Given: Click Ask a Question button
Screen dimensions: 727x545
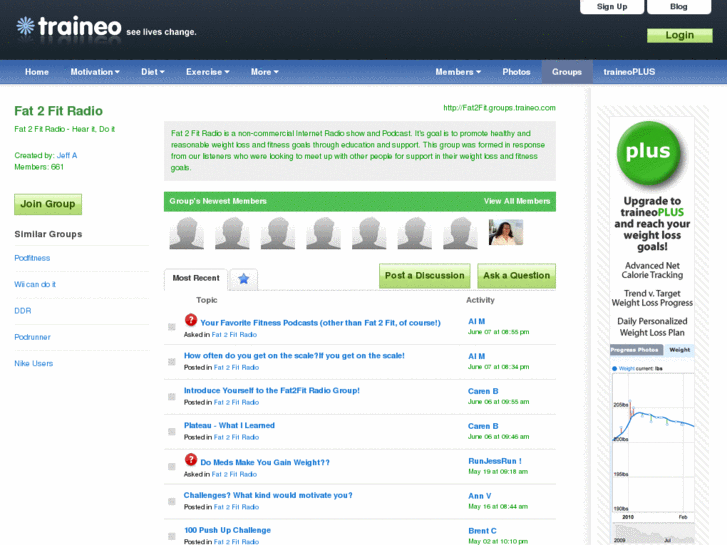Looking at the screenshot, I should [517, 276].
